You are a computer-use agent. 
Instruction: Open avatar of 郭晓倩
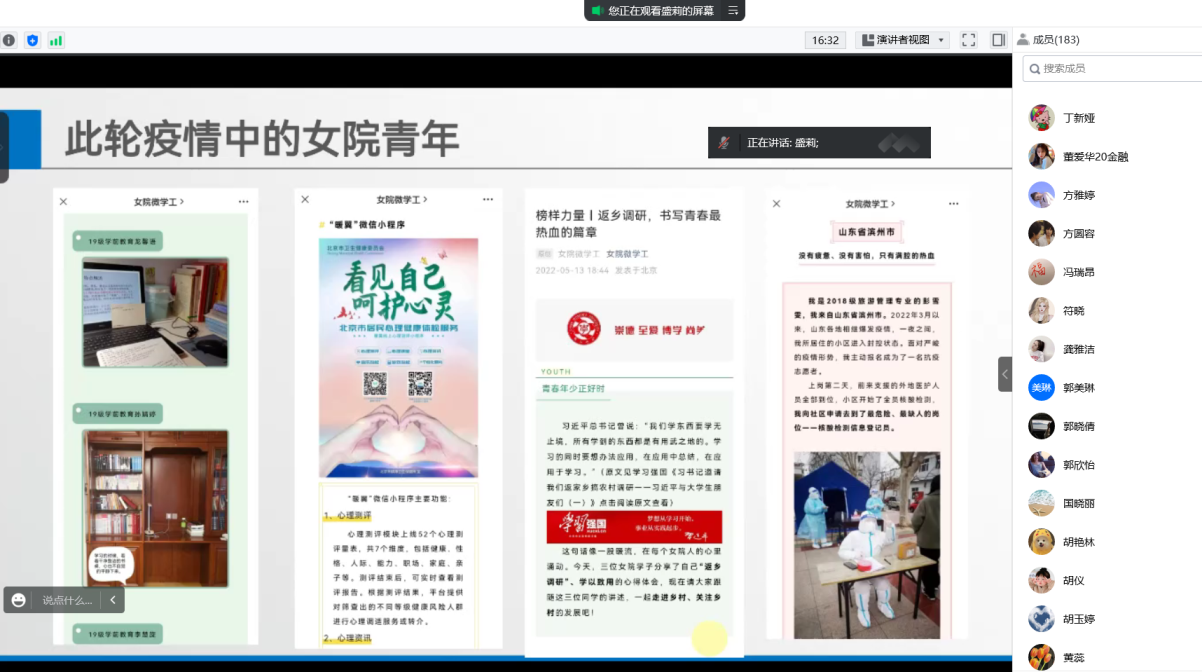(x=1041, y=426)
